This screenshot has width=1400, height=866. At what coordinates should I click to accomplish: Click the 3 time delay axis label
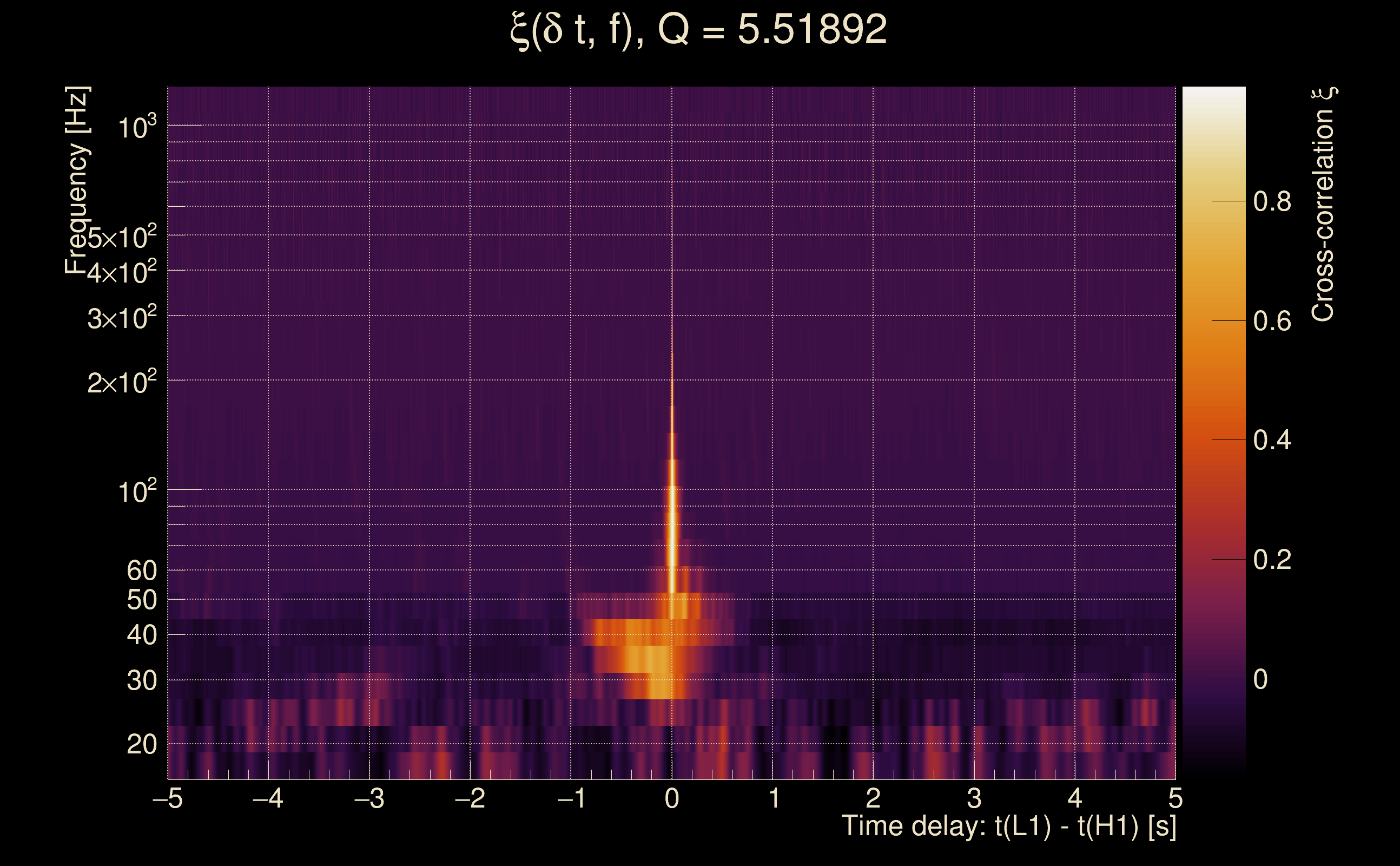pos(974,798)
